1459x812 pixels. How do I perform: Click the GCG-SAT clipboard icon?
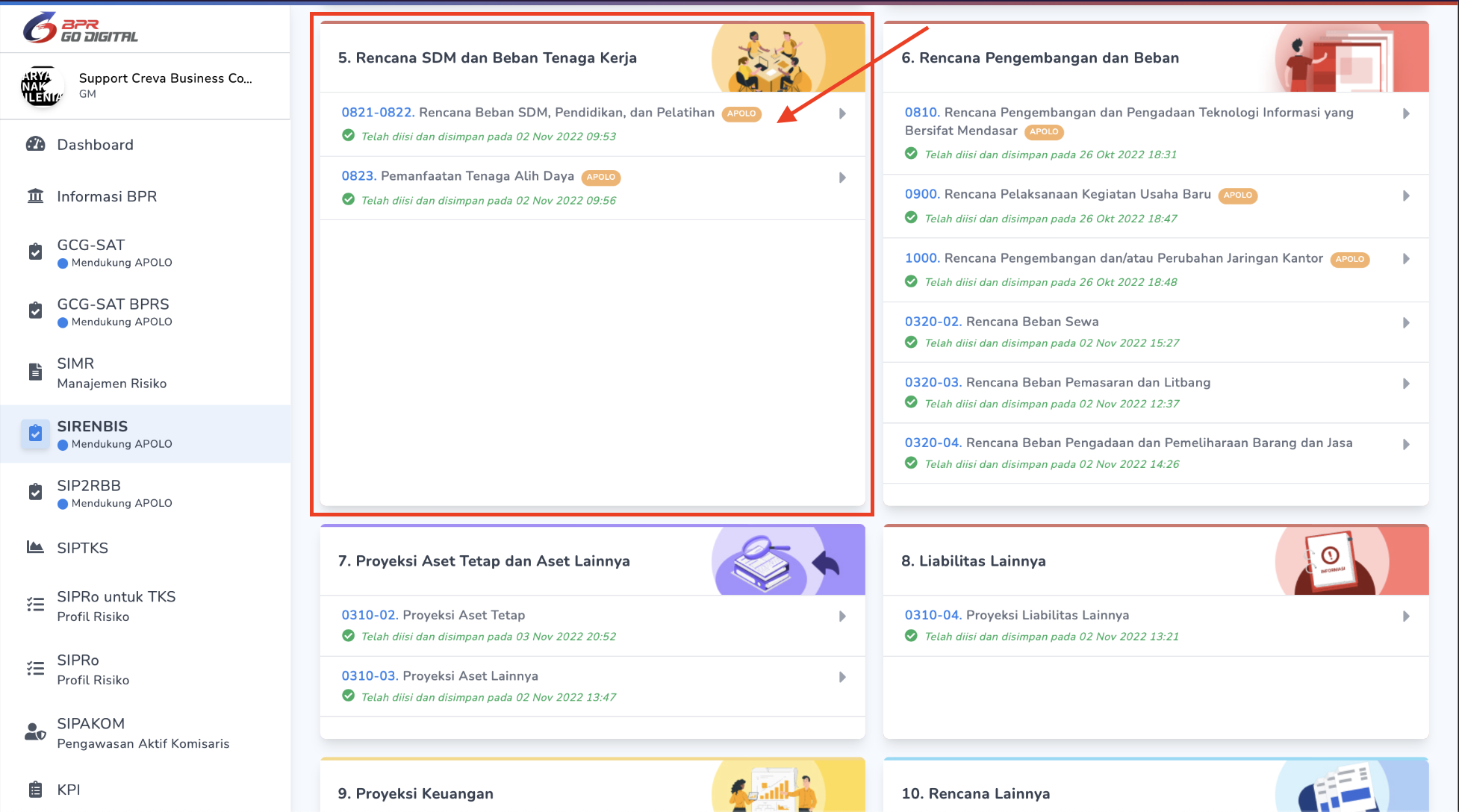[35, 252]
